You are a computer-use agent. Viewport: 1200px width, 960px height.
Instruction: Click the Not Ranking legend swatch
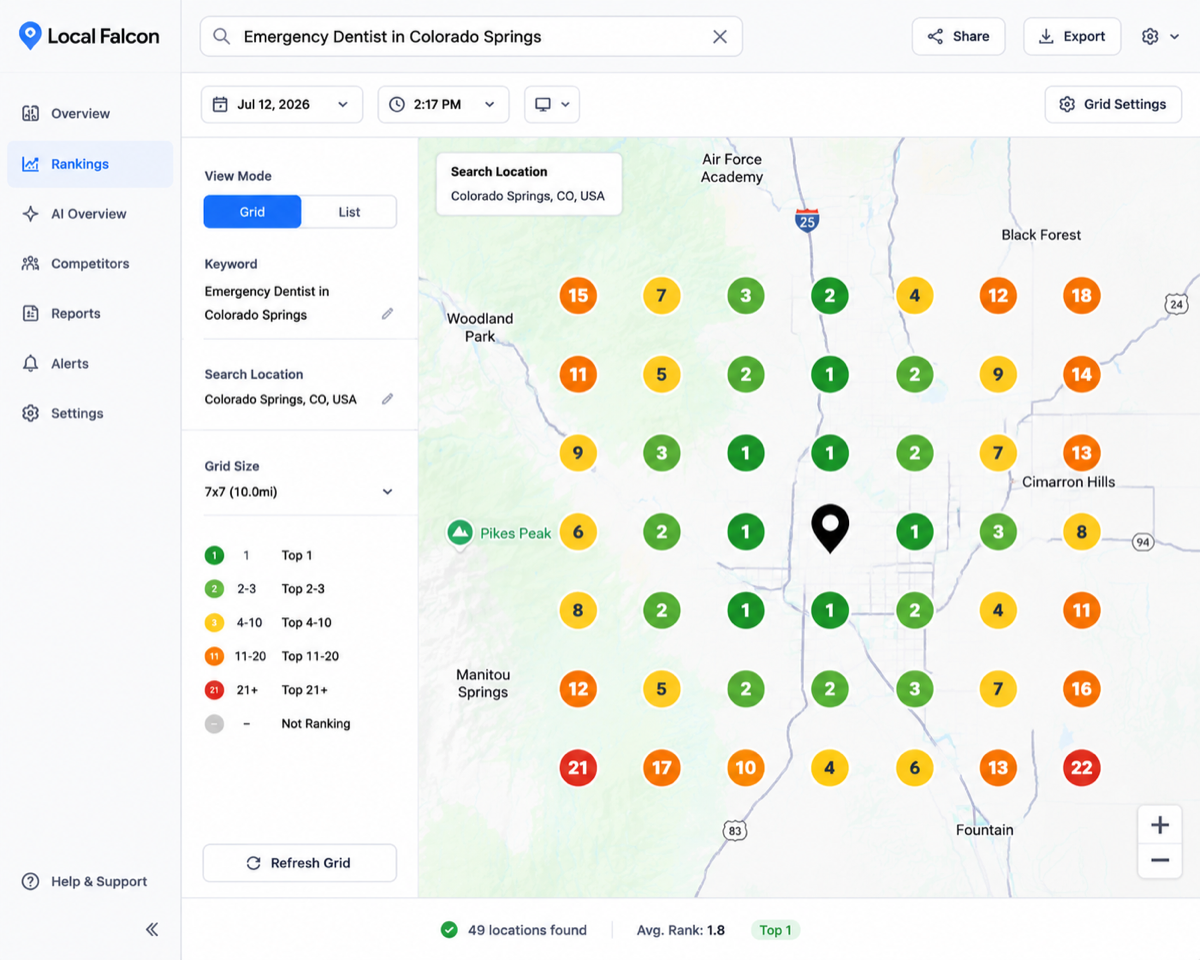pyautogui.click(x=214, y=724)
